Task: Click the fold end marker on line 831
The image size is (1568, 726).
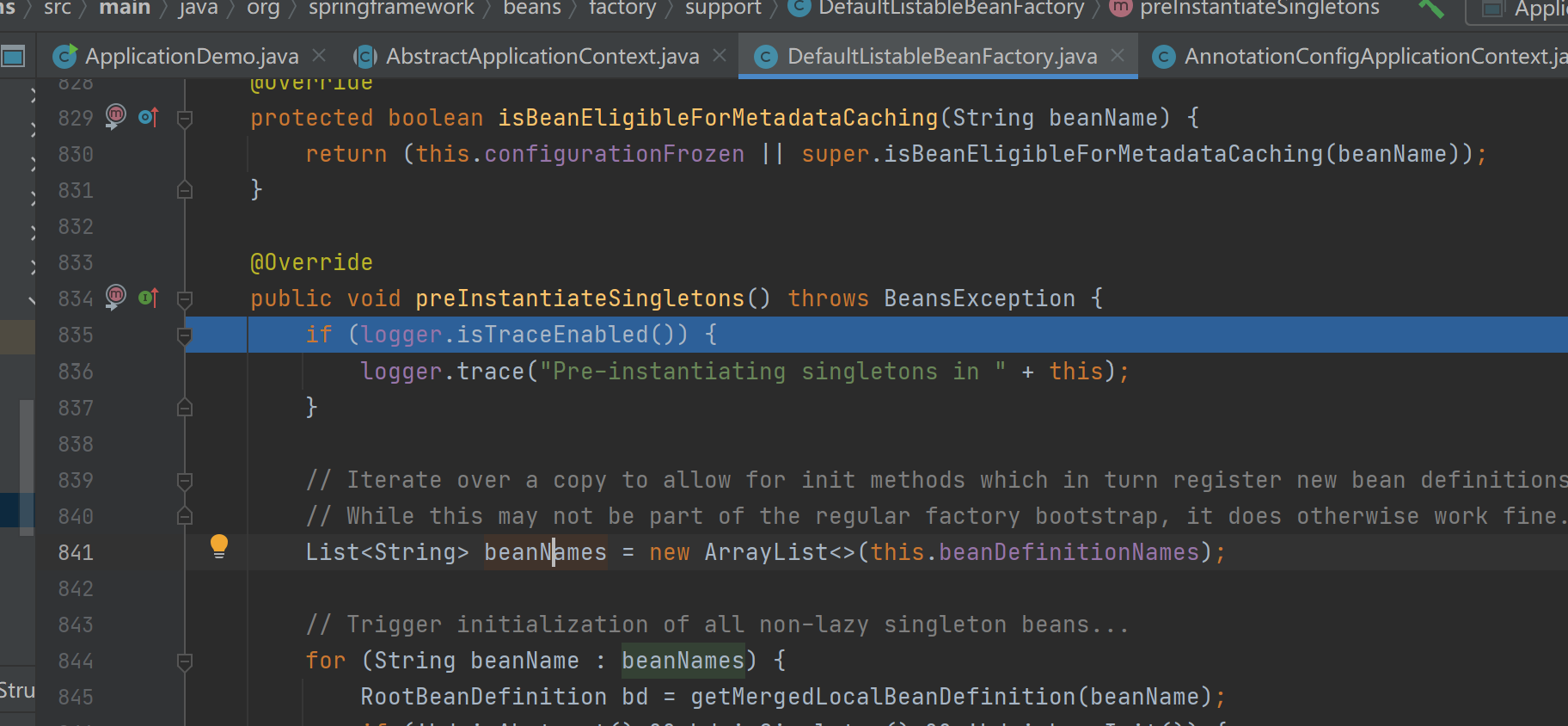Action: point(184,190)
